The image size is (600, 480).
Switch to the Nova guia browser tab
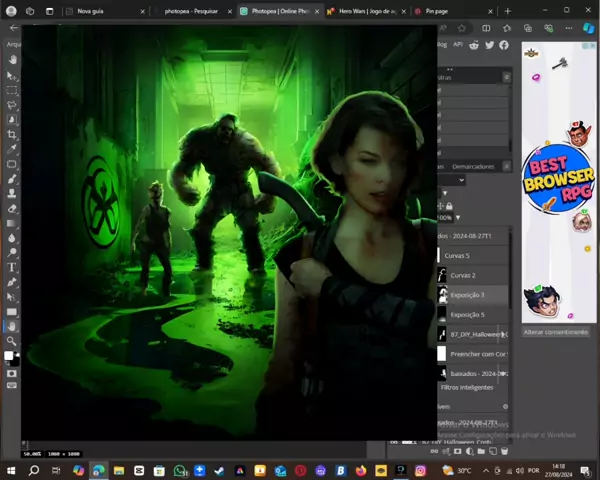click(x=105, y=11)
